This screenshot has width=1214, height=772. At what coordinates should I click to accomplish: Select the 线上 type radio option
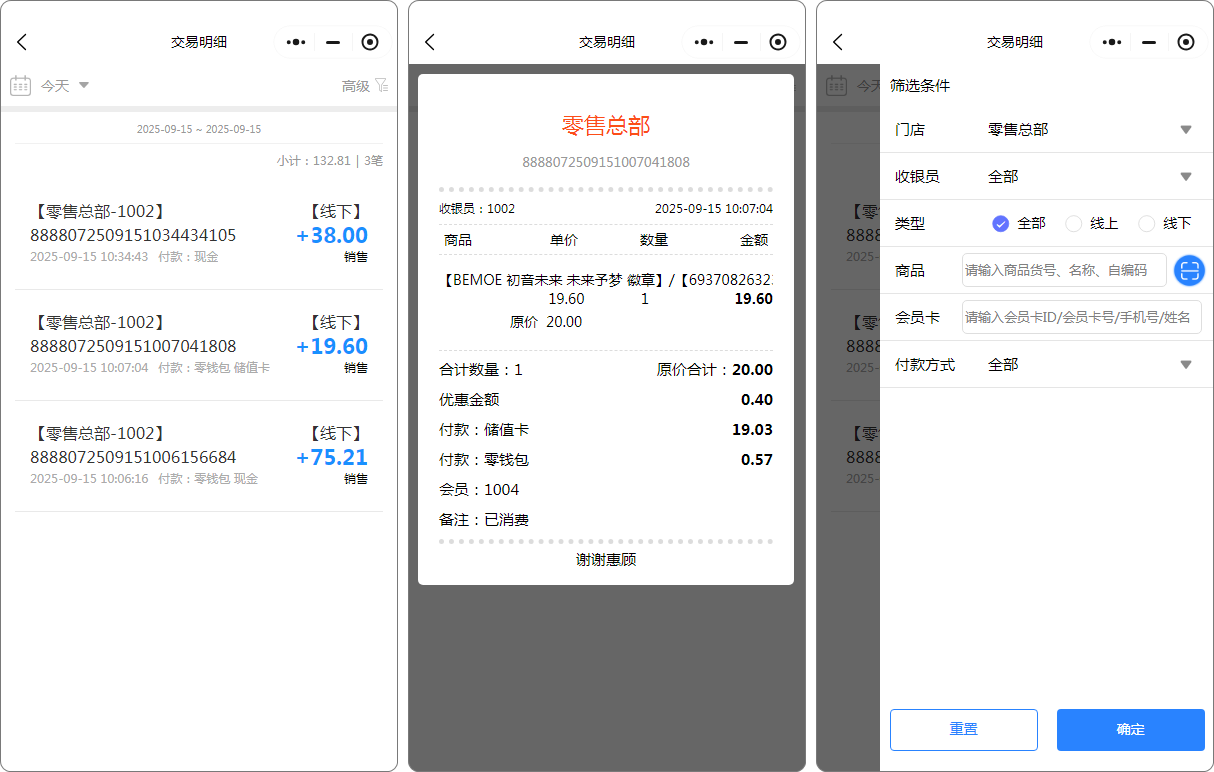click(1074, 224)
